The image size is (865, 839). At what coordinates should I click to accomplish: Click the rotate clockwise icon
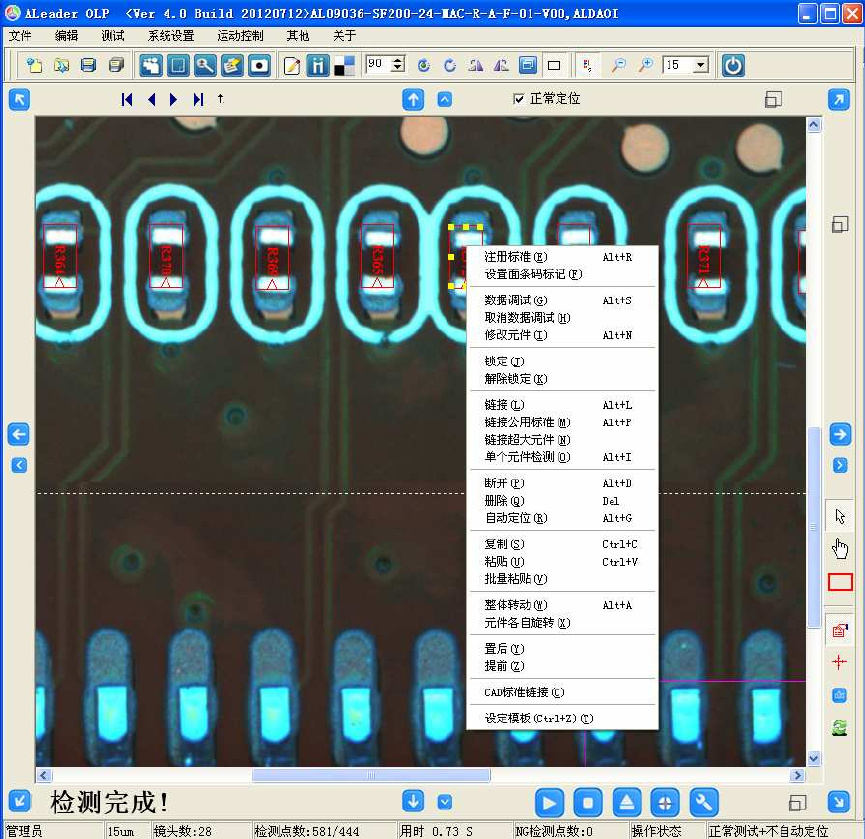coord(450,66)
